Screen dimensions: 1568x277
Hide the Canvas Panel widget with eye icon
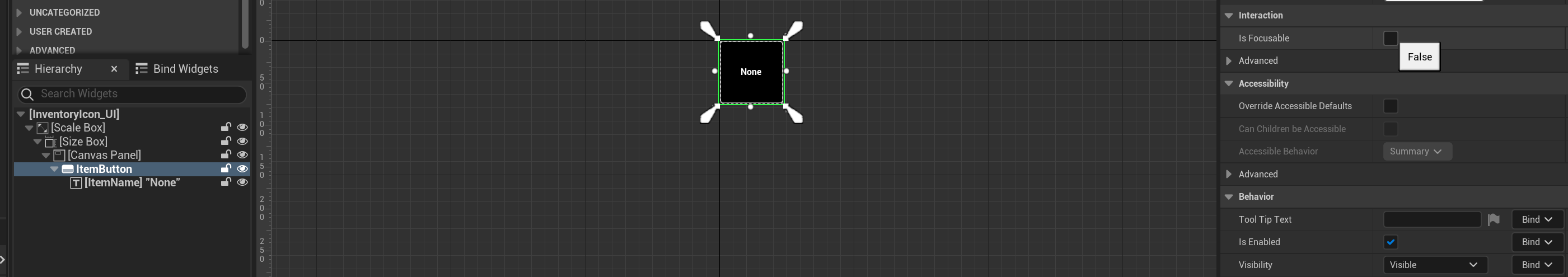point(242,154)
